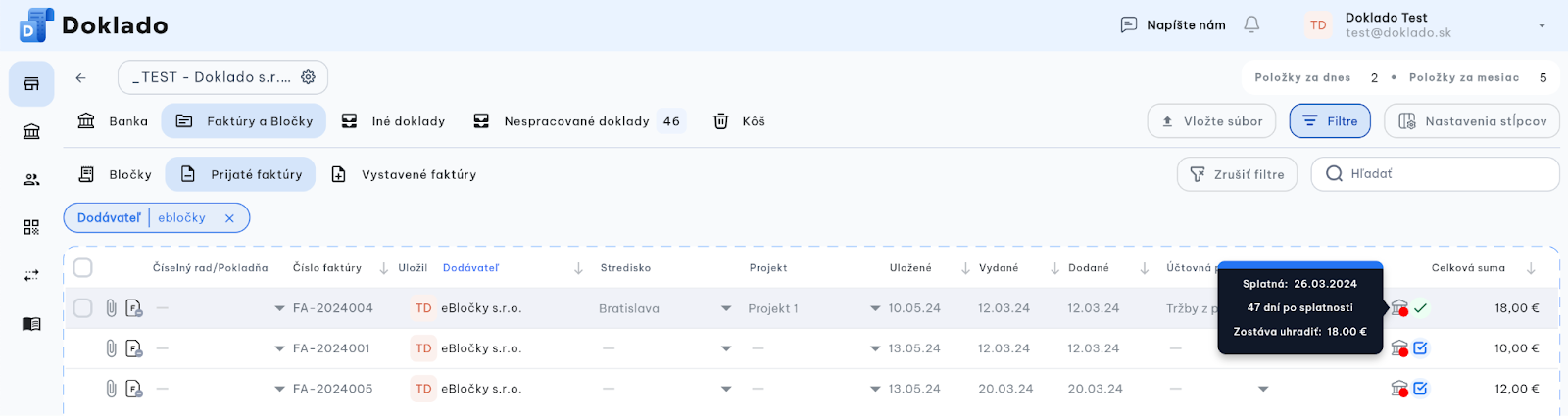Go back using the left arrow
This screenshot has width=1568, height=416.
(81, 77)
